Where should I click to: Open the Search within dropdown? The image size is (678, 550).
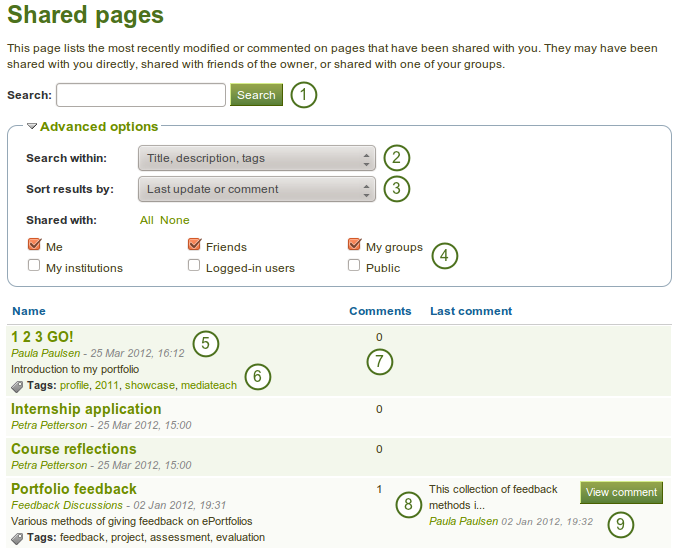[256, 158]
